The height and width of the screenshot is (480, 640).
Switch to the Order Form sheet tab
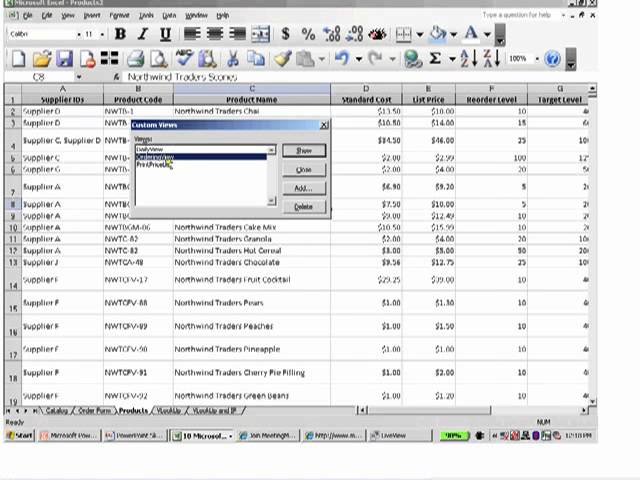94,411
